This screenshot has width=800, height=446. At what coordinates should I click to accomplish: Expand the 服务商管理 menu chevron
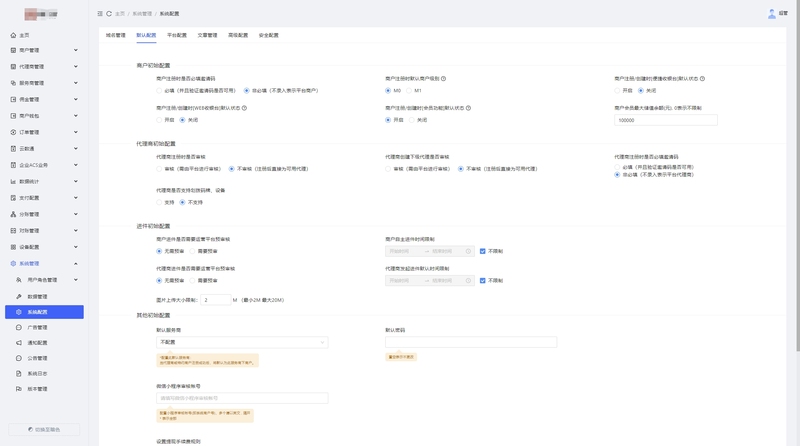click(76, 83)
